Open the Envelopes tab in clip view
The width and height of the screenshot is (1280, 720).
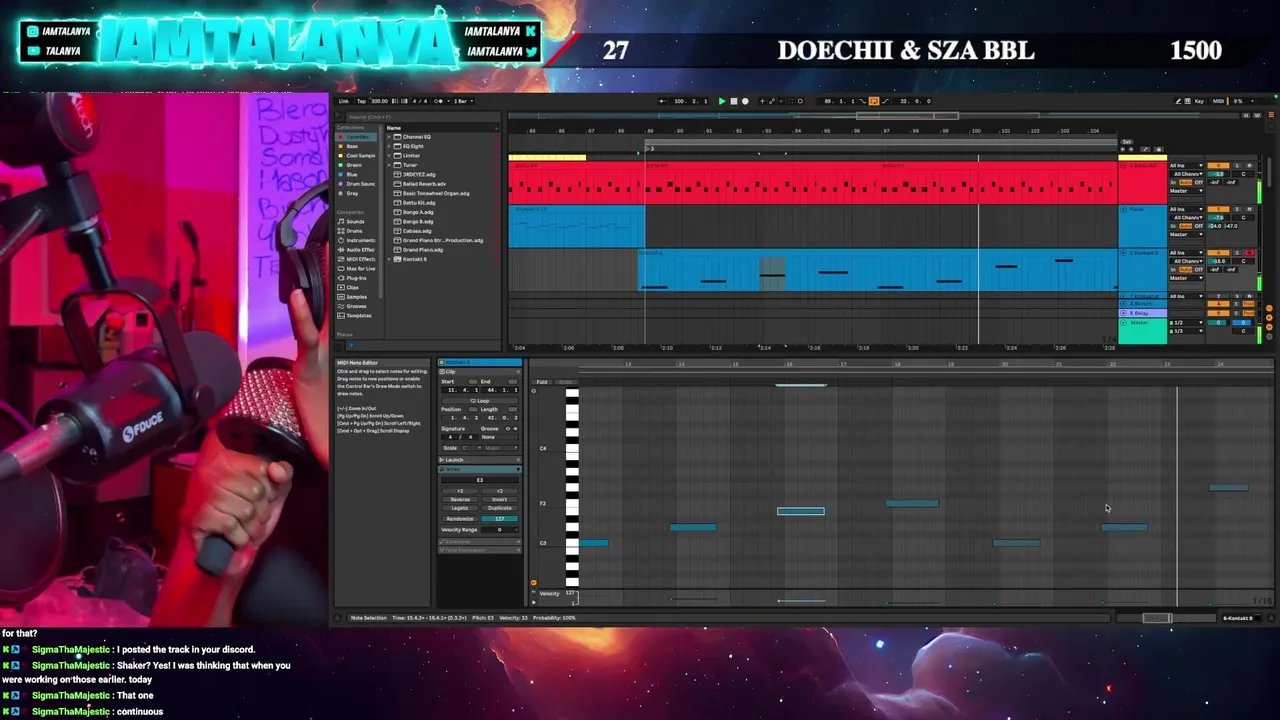tap(480, 542)
